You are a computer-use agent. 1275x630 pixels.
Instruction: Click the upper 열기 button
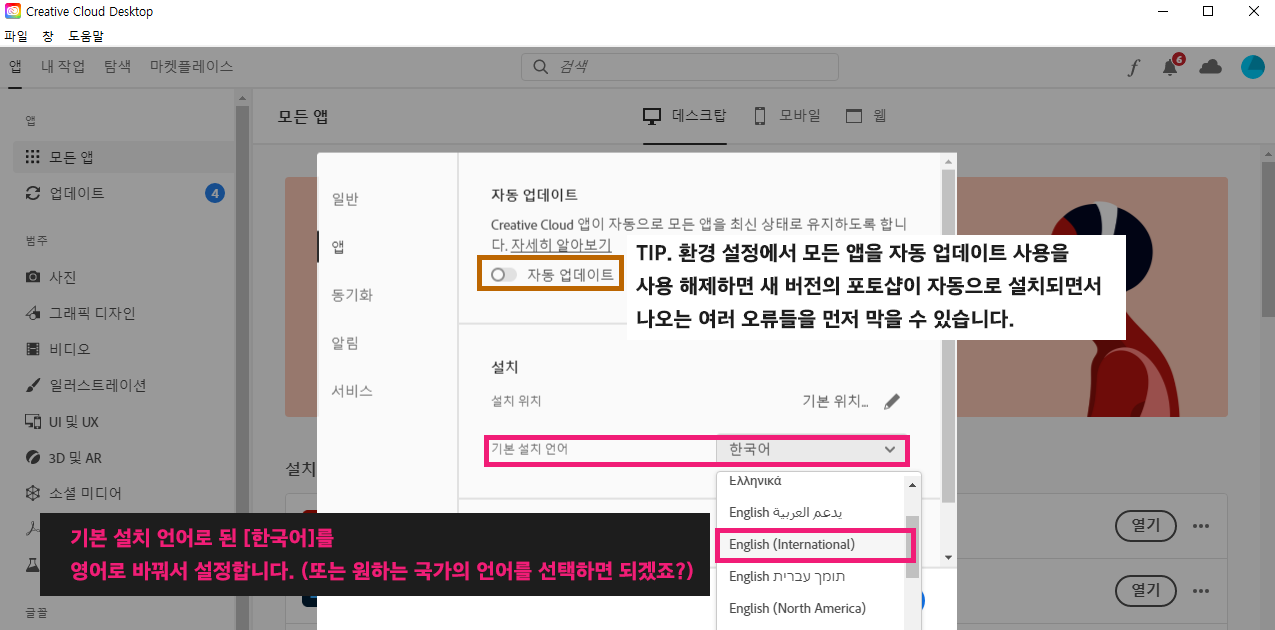pyautogui.click(x=1145, y=526)
